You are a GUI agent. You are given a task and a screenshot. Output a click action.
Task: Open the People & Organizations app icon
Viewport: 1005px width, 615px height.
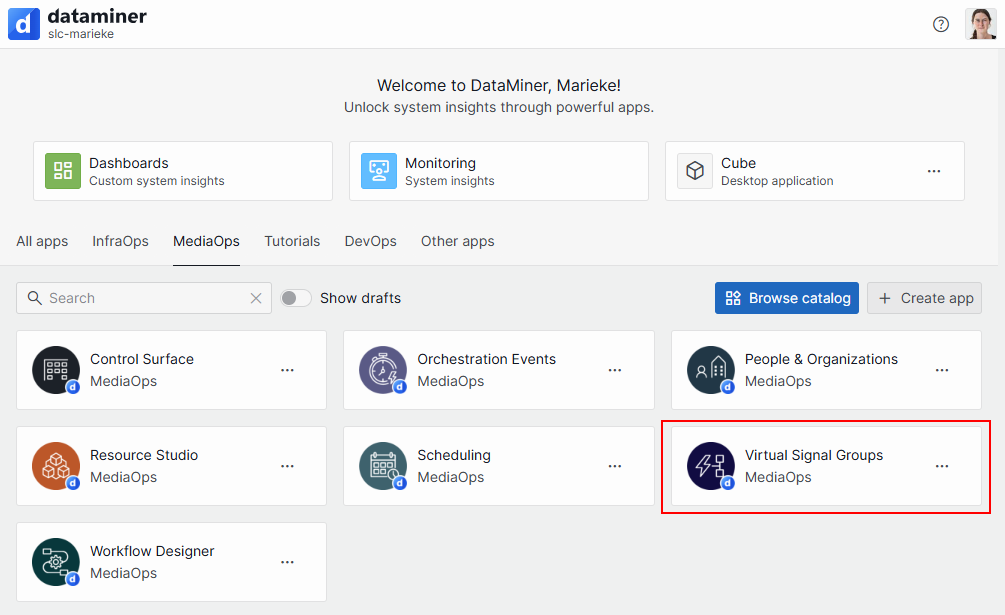click(x=710, y=369)
